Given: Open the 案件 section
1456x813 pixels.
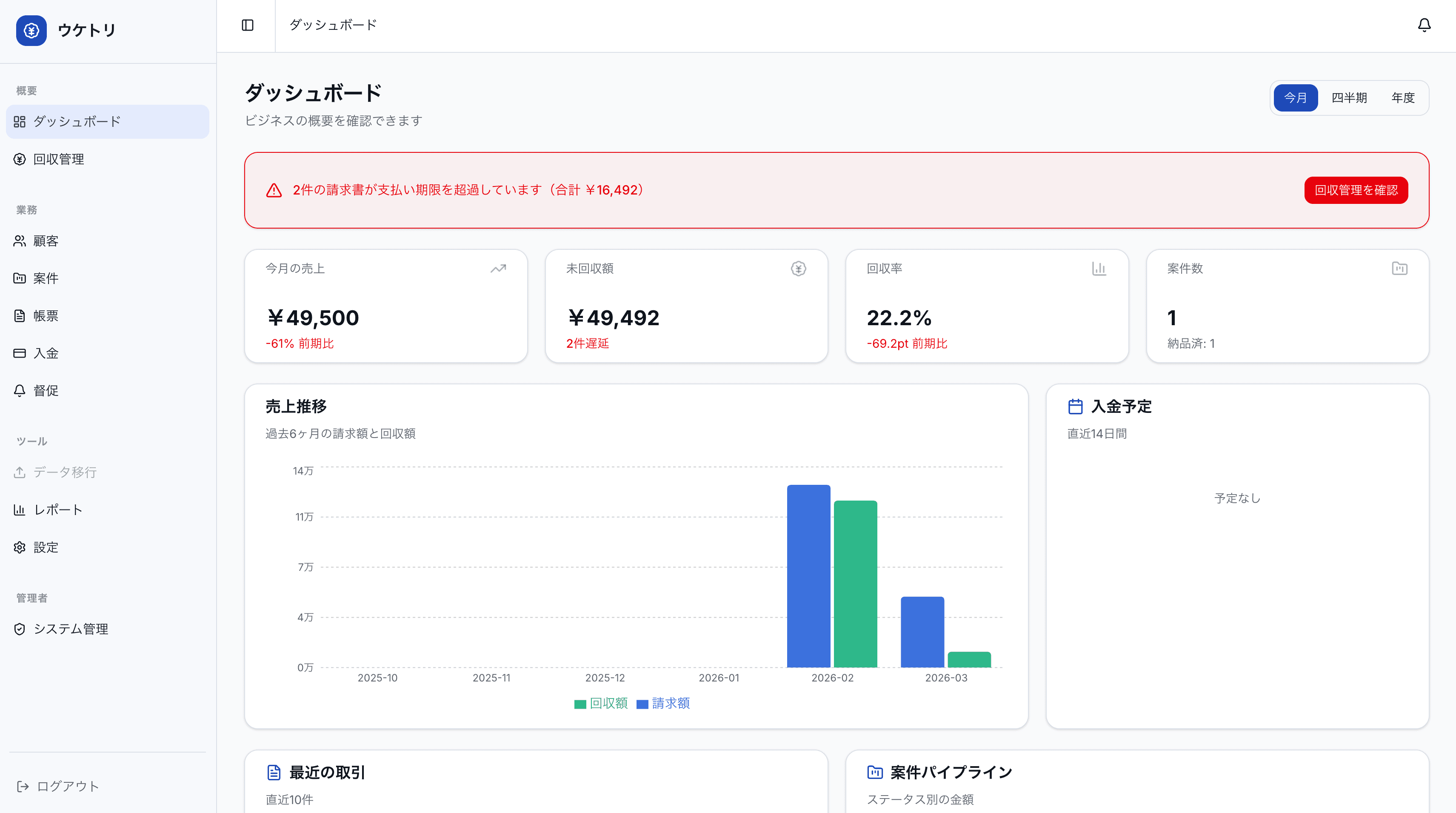Looking at the screenshot, I should point(46,278).
